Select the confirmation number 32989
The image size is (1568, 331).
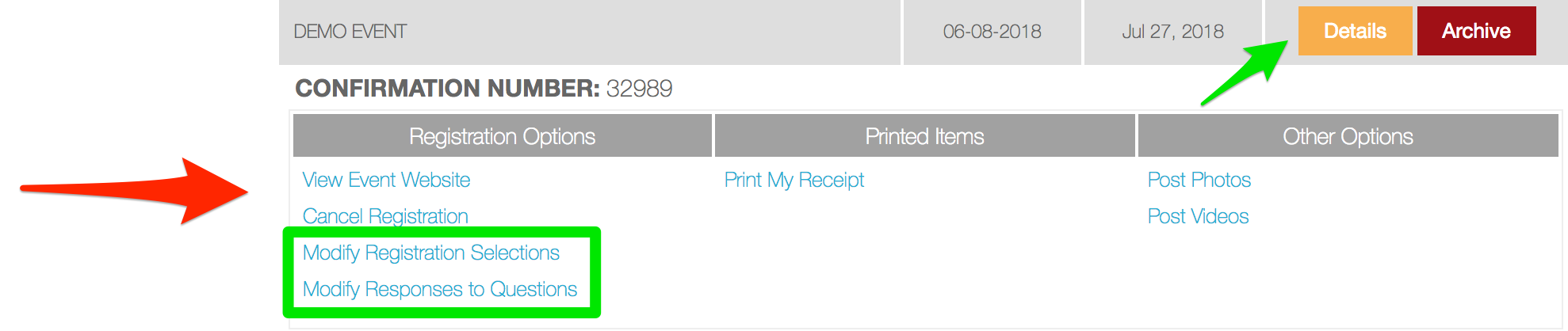639,88
